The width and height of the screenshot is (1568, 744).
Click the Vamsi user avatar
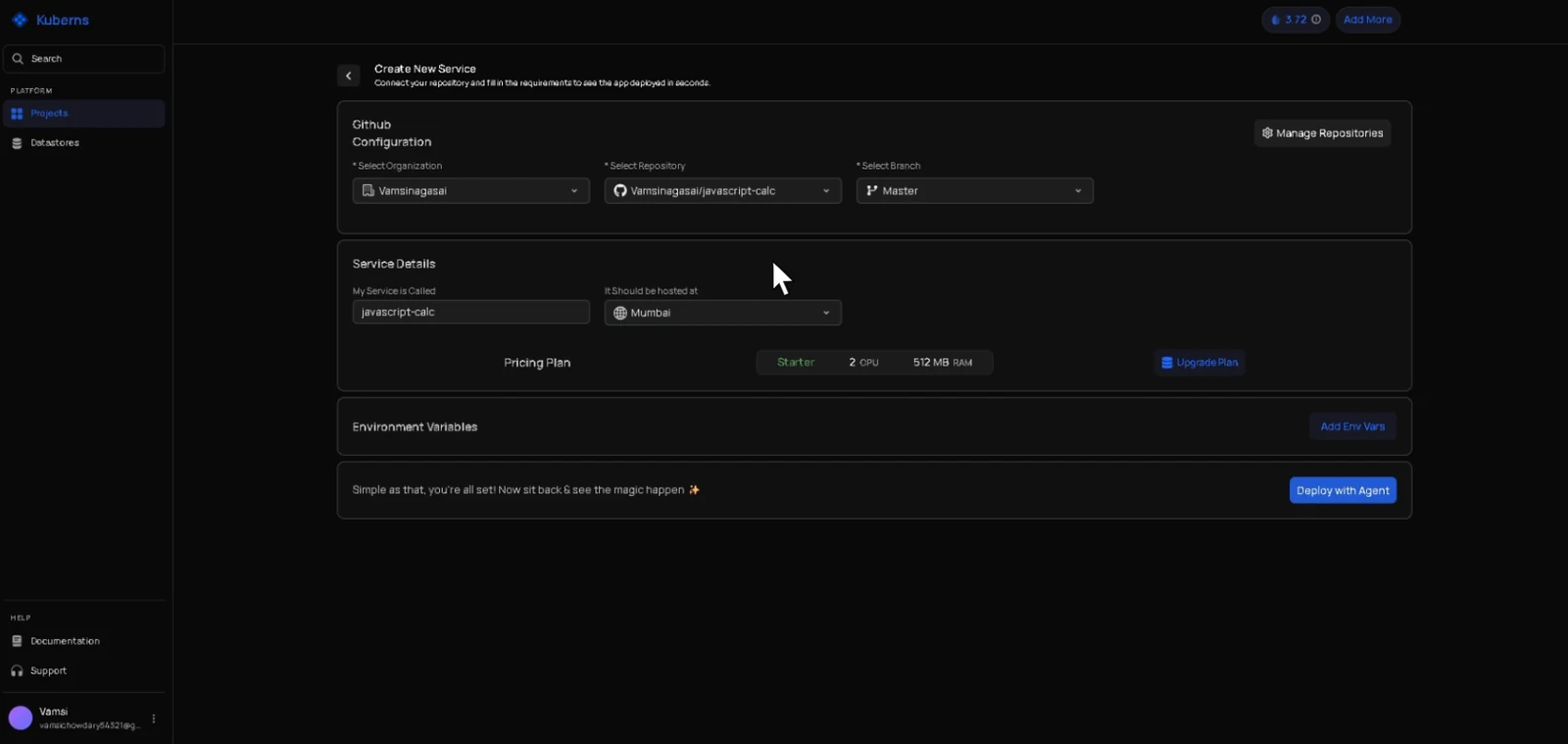(x=21, y=719)
